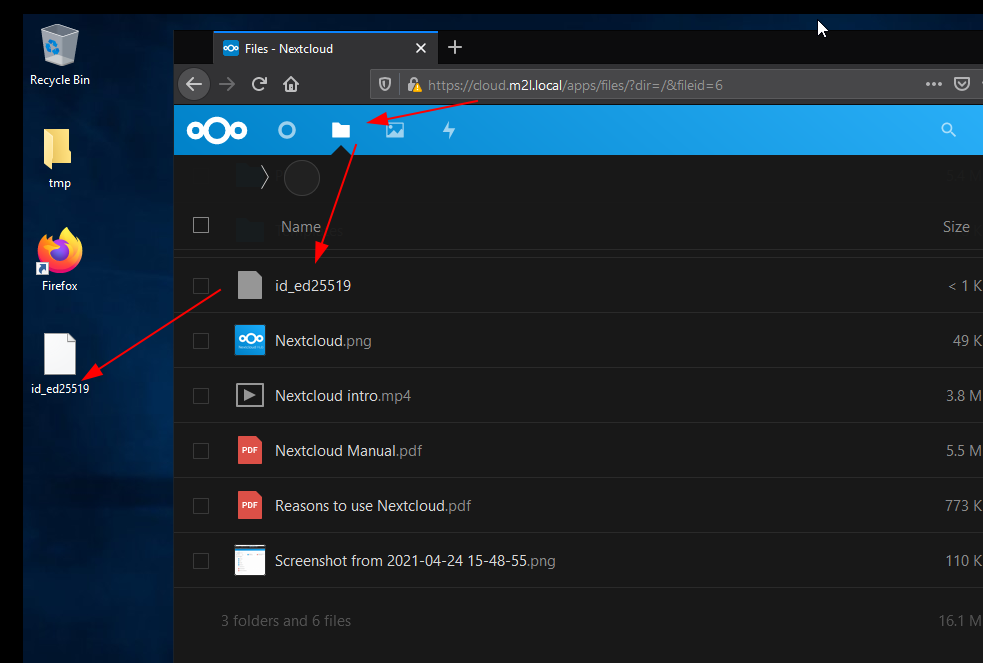Viewport: 983px width, 663px height.
Task: Click the Save to Pocket icon
Action: point(962,84)
